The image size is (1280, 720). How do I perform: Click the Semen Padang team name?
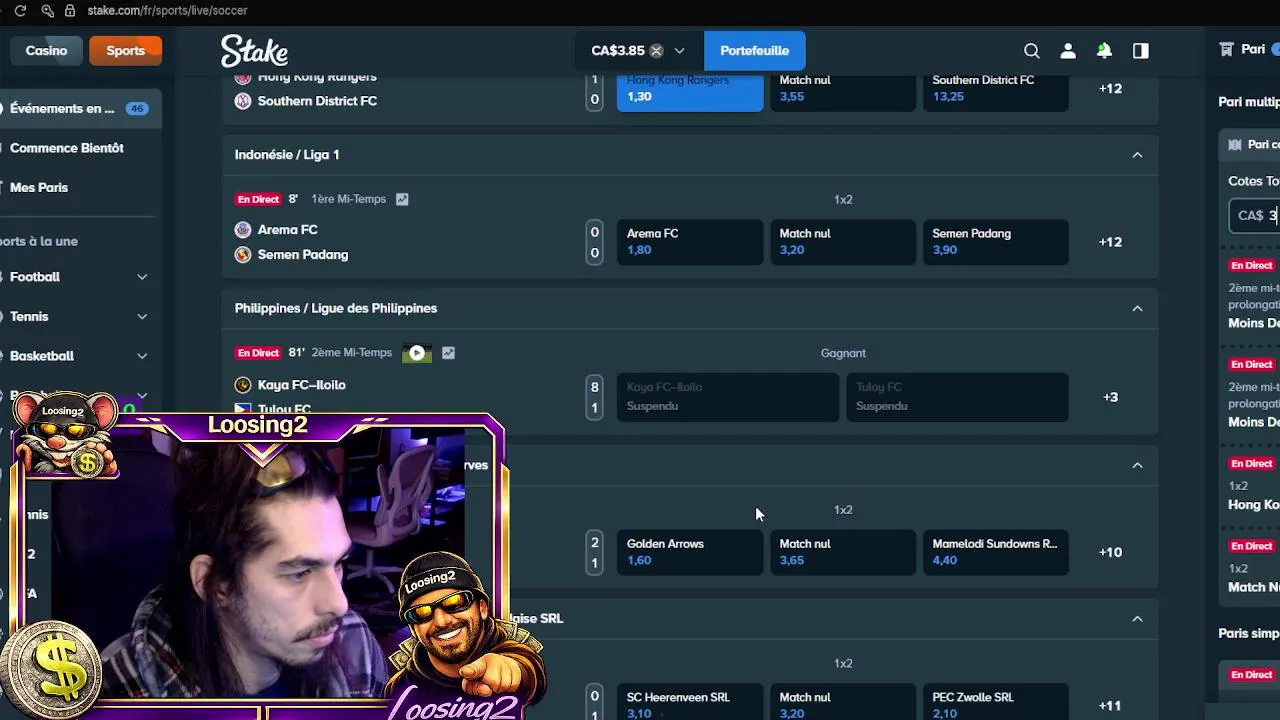pyautogui.click(x=303, y=255)
